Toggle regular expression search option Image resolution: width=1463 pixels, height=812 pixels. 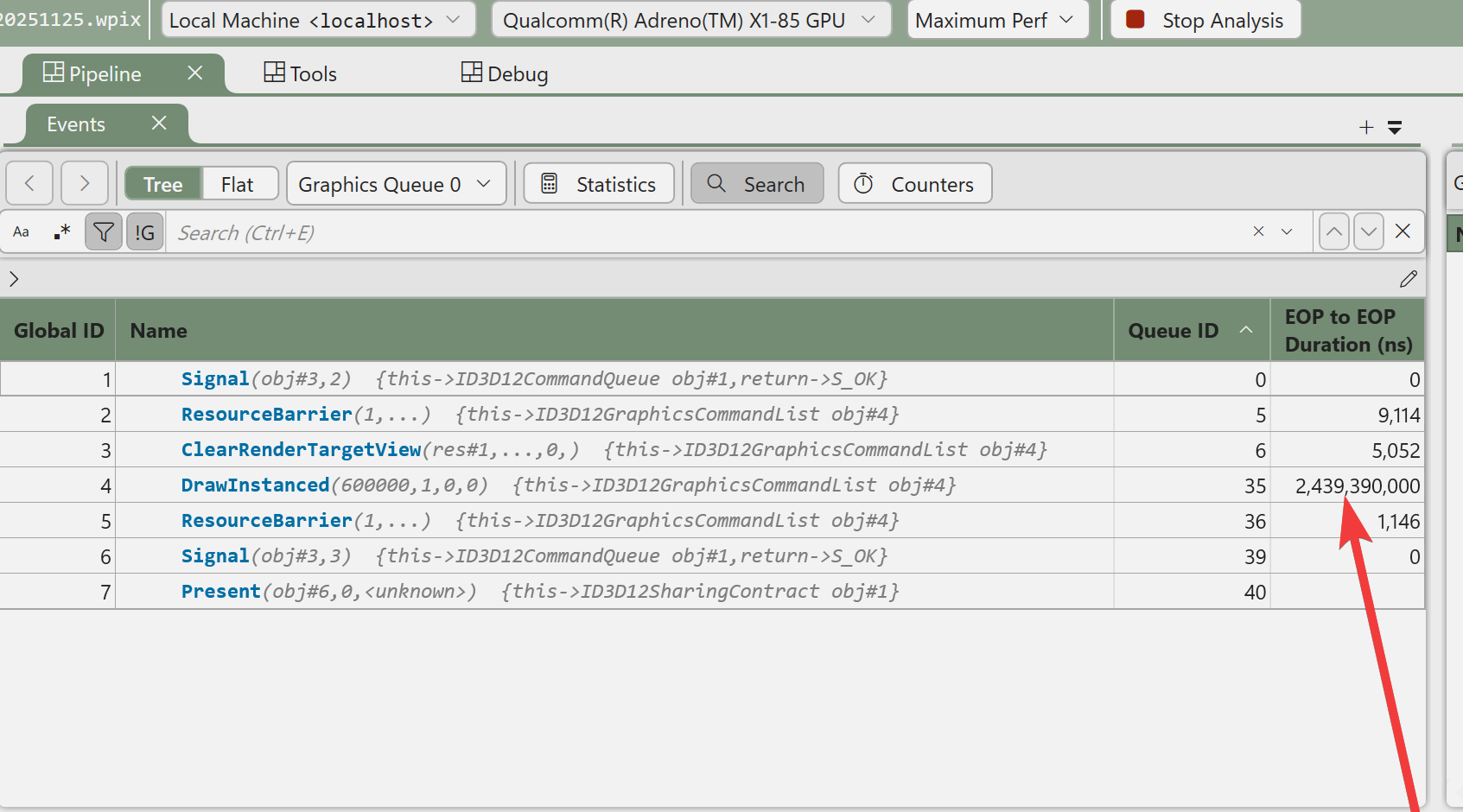pyautogui.click(x=61, y=232)
